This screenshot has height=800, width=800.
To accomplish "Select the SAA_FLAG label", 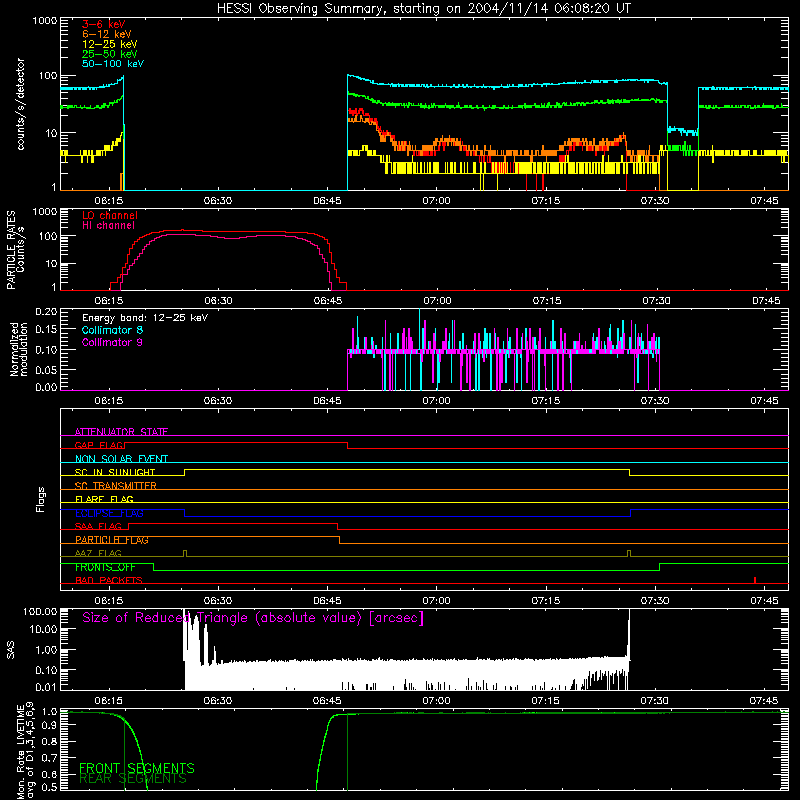I will tap(98, 526).
